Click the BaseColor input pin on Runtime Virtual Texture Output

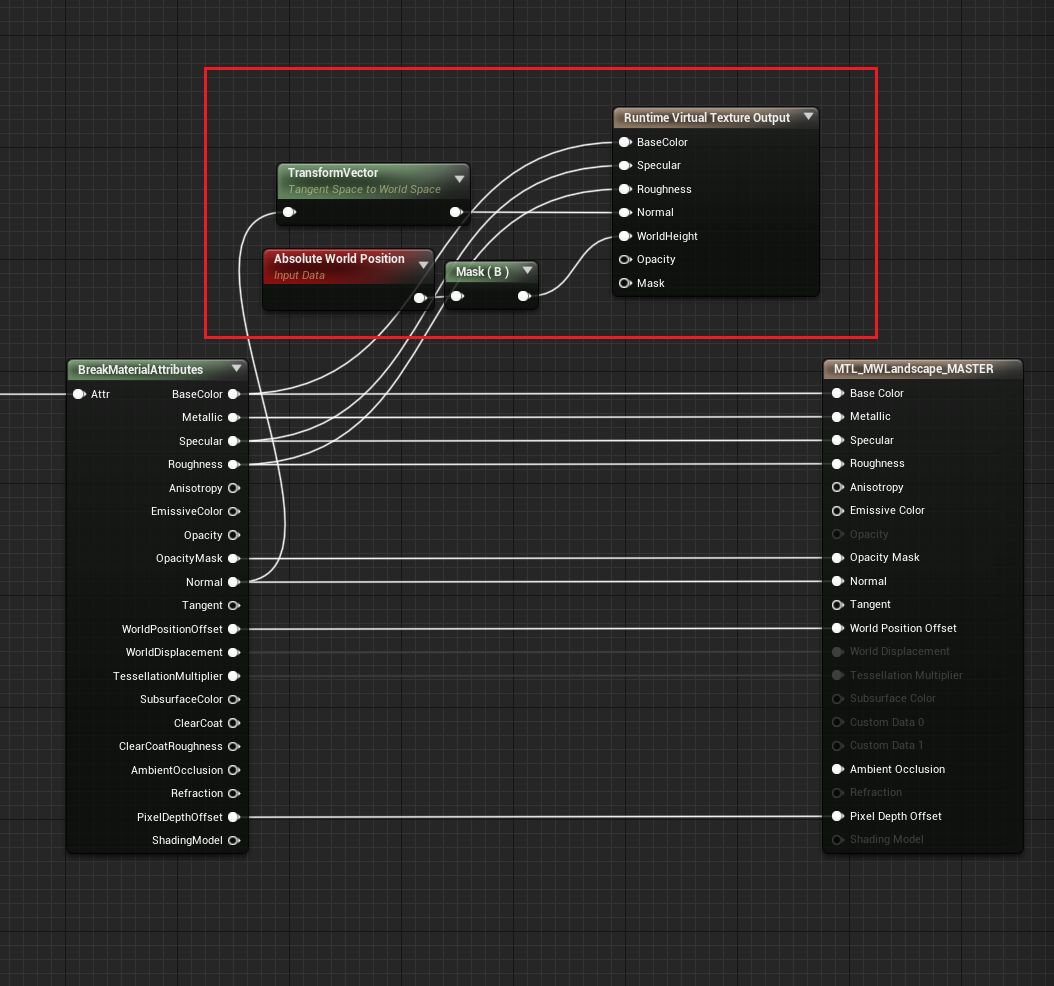coord(624,142)
